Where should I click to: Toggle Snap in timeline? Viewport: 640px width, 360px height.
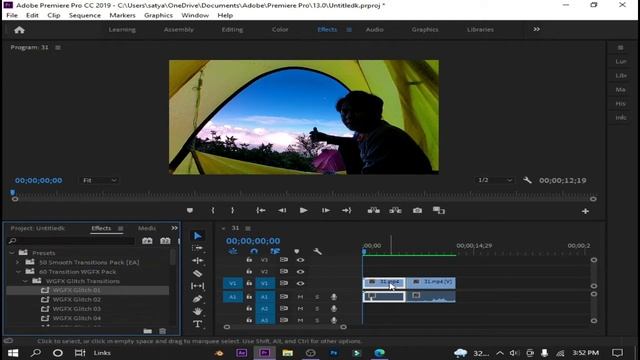[x=254, y=251]
